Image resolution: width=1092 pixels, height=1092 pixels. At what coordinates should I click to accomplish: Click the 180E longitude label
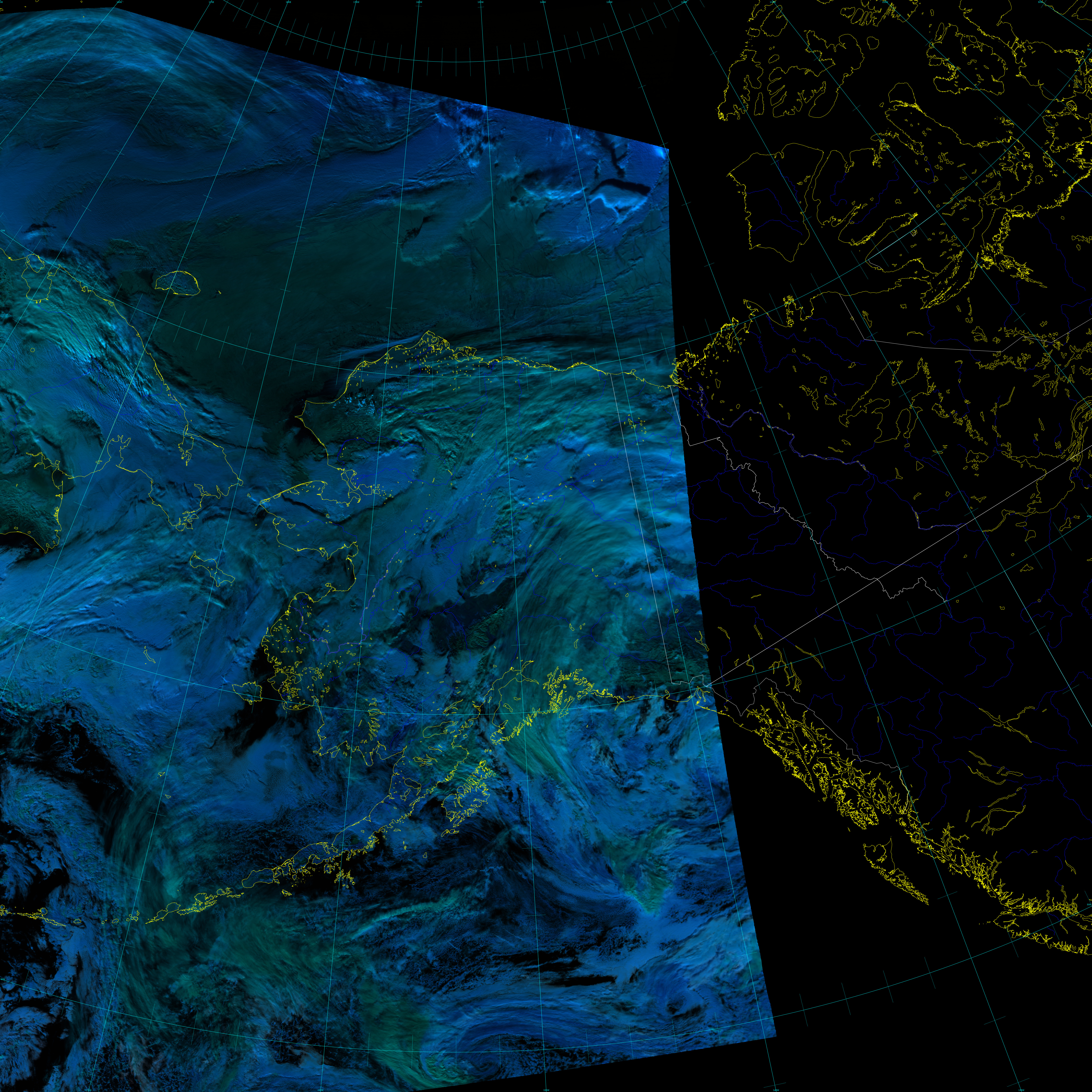point(288,2)
